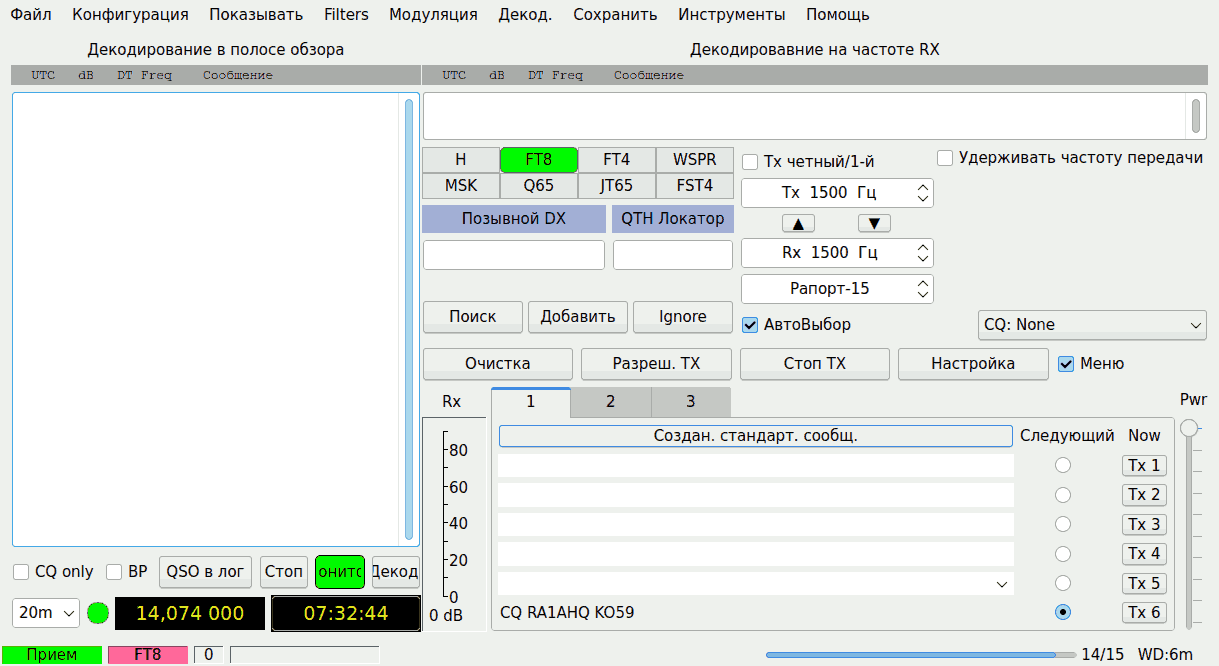Screen dimensions: 1219x666
Task: Adjust the Рапорт-15 spinner
Action: (x=837, y=289)
